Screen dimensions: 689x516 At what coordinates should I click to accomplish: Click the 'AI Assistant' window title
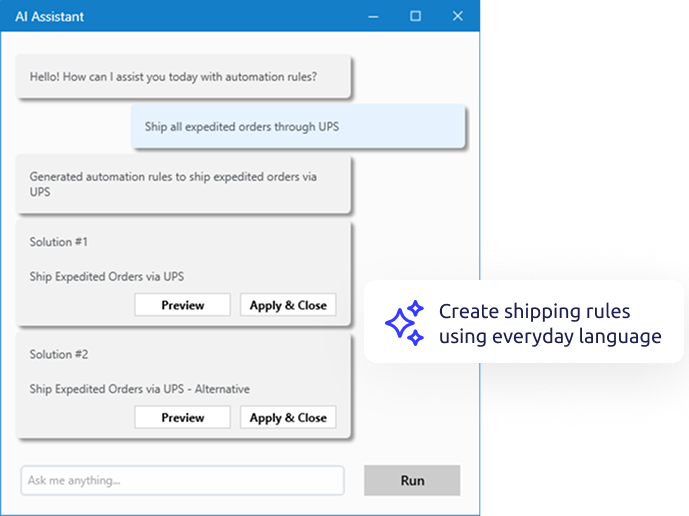click(x=50, y=16)
